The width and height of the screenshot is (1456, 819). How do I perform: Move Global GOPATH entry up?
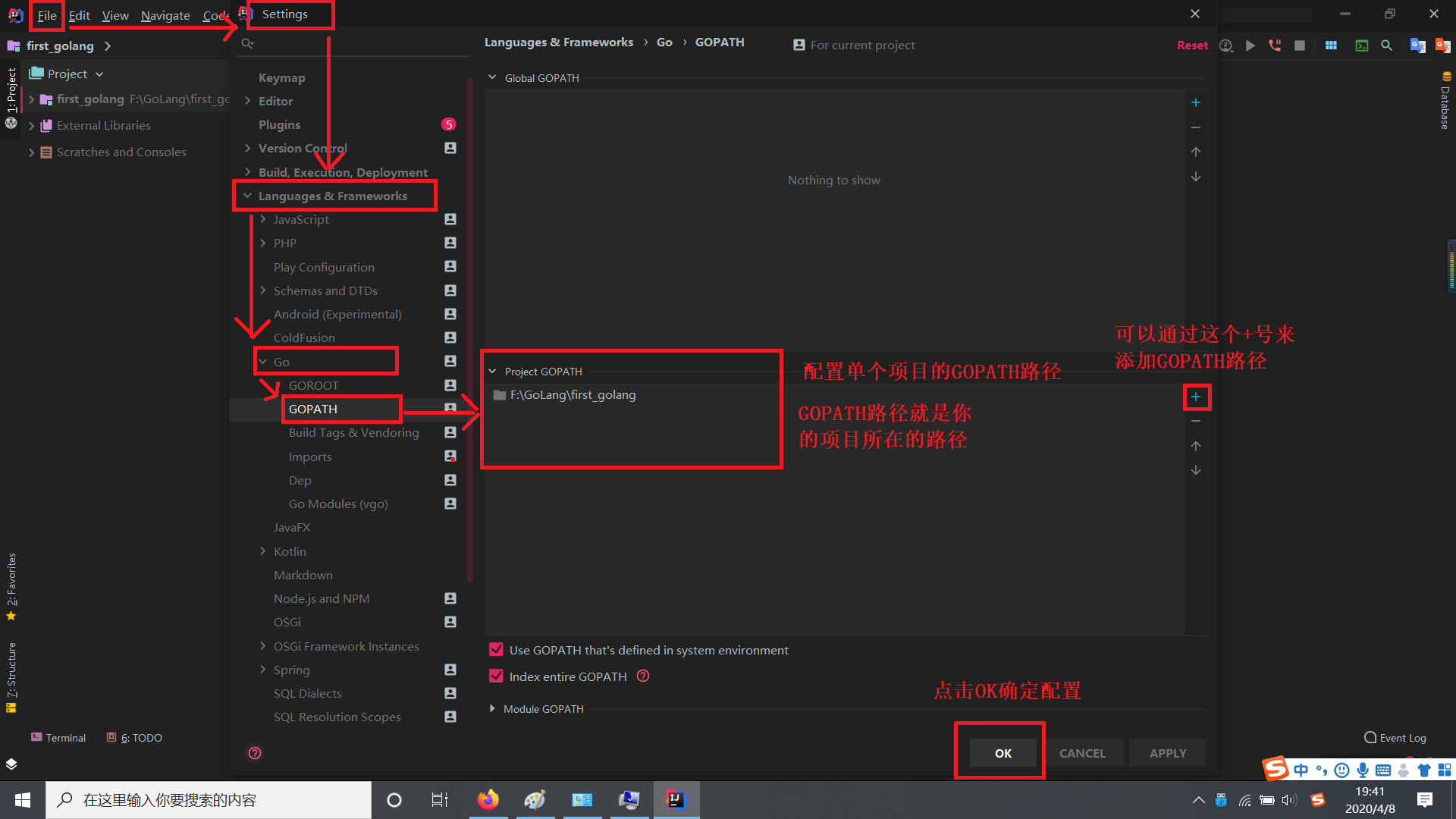(1196, 152)
